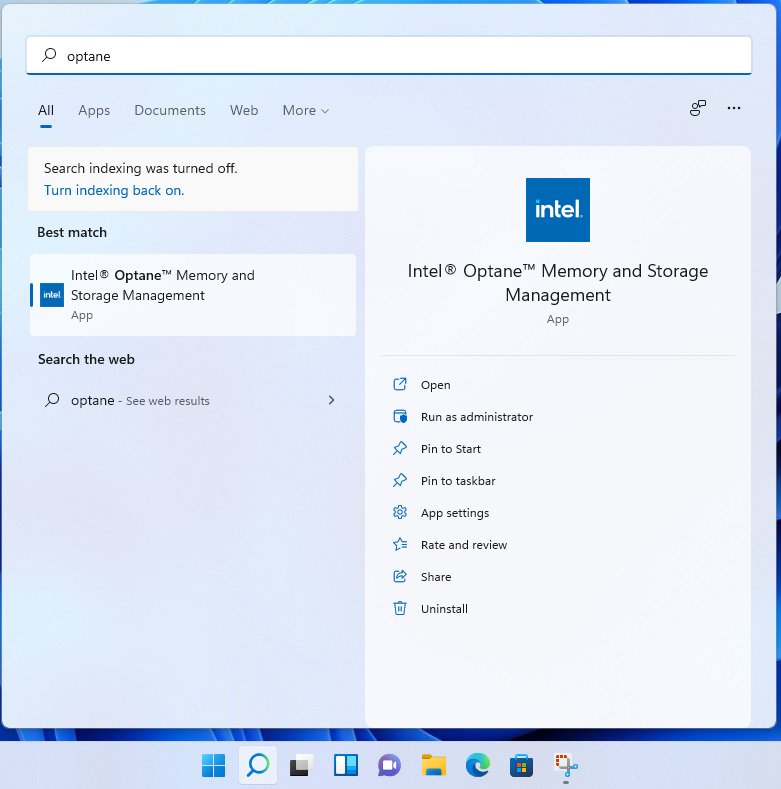
Task: Launch Microsoft Edge from the taskbar
Action: coord(477,766)
